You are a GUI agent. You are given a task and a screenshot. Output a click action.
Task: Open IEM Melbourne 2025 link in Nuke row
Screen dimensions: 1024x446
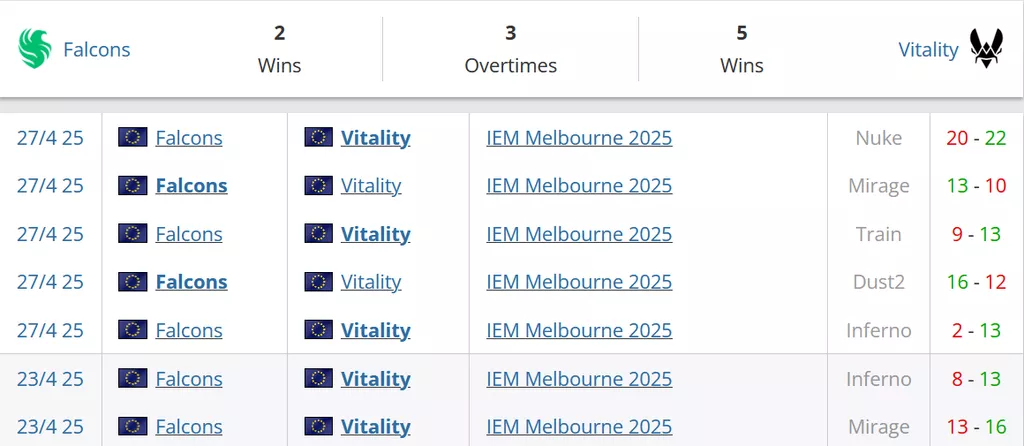tap(579, 138)
